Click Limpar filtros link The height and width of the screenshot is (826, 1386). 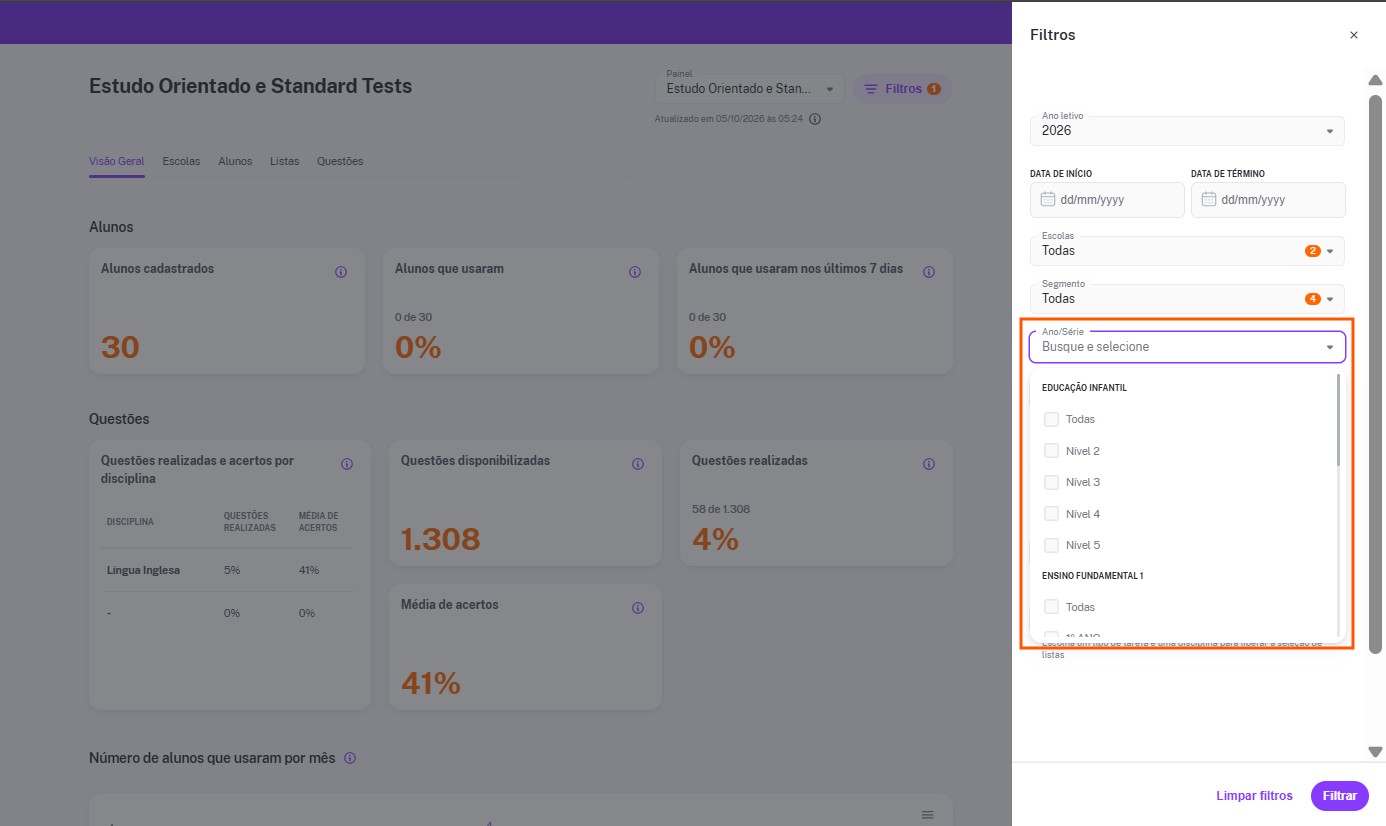click(x=1254, y=796)
